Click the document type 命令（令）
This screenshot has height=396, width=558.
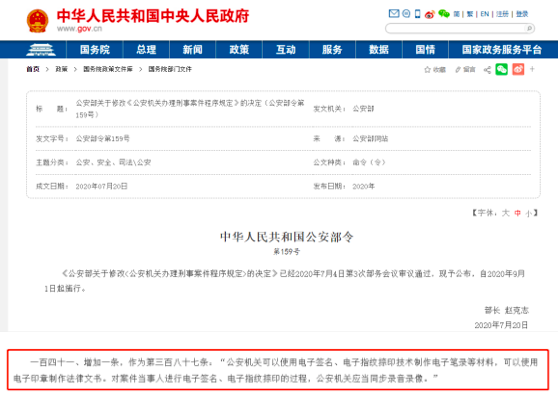369,163
